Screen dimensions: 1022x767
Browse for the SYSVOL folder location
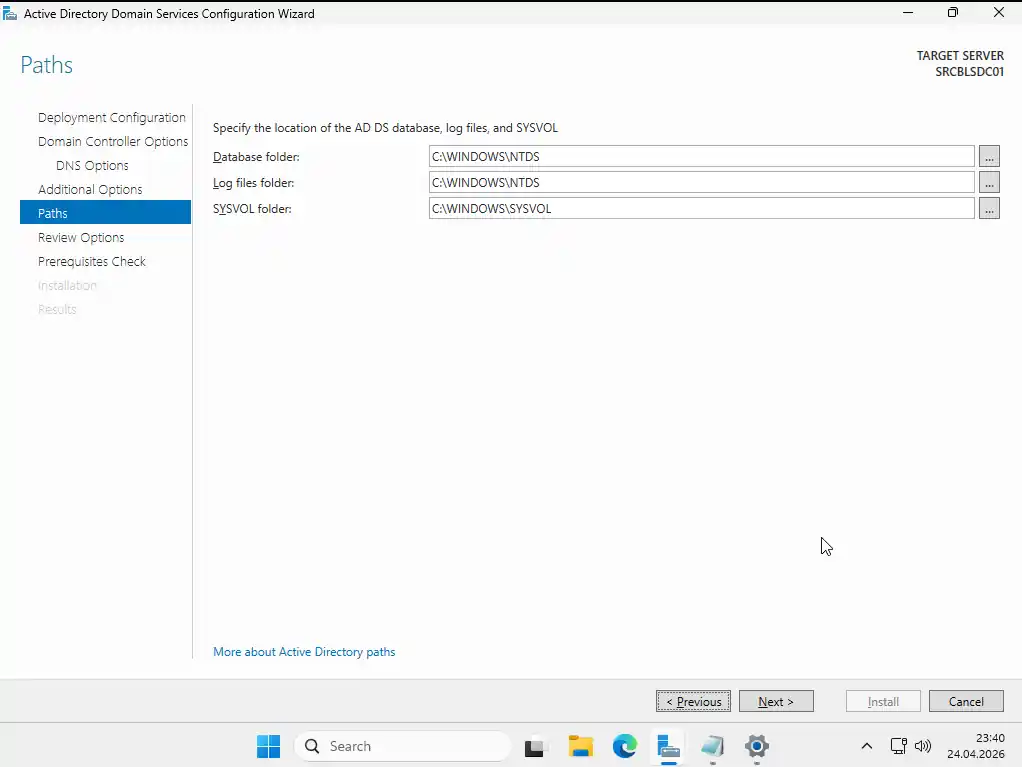[x=989, y=209]
